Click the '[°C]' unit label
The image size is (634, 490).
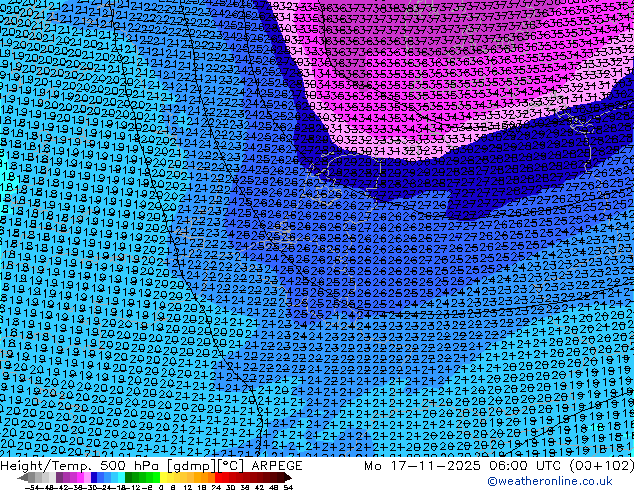click(230, 466)
